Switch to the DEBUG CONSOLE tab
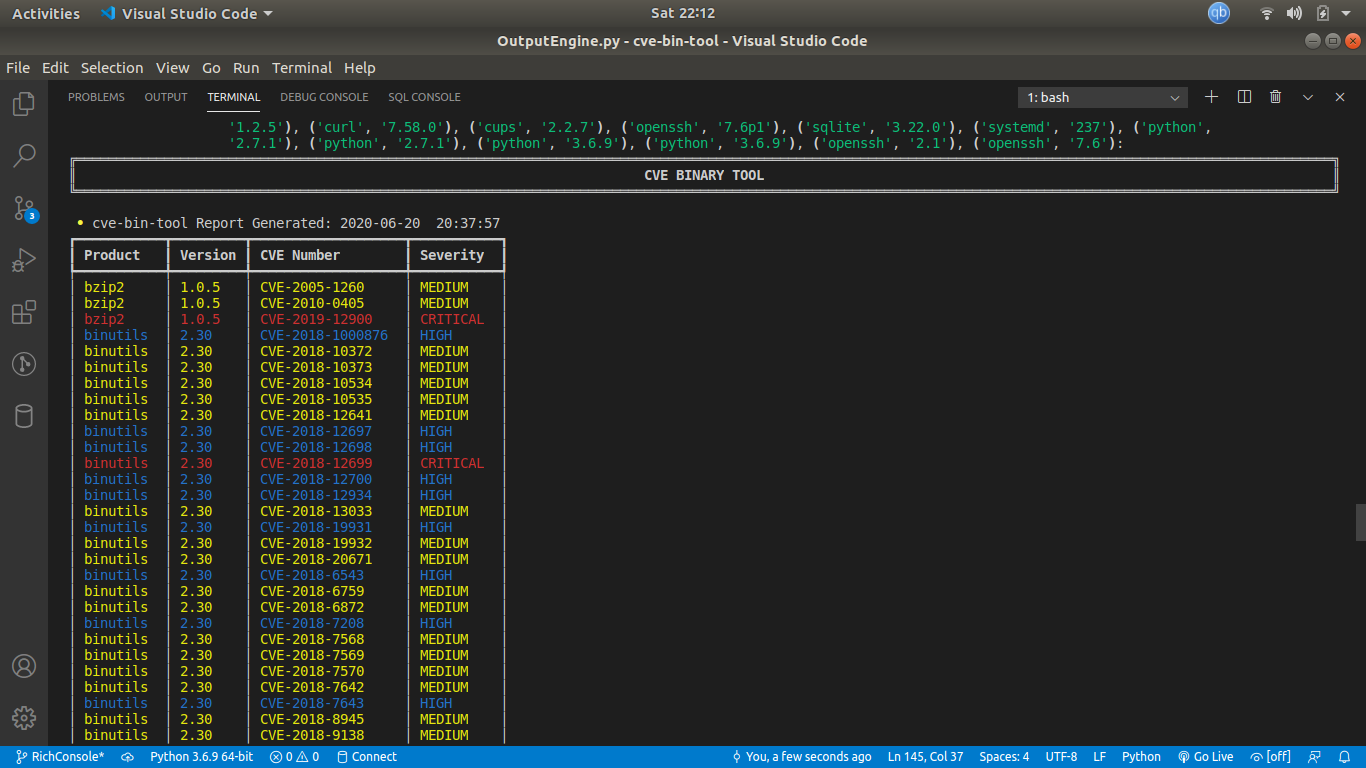Viewport: 1366px width, 768px height. click(x=323, y=96)
